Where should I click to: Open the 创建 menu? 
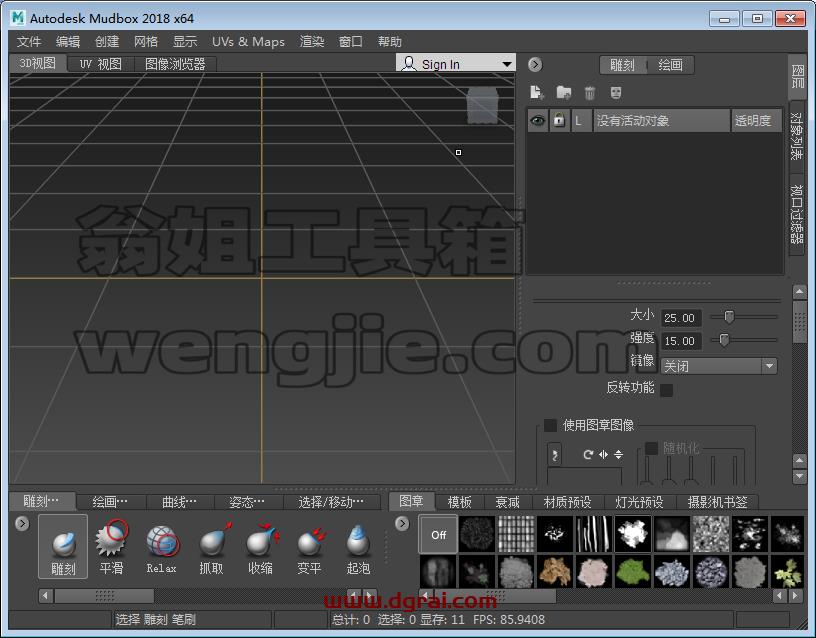pyautogui.click(x=107, y=41)
